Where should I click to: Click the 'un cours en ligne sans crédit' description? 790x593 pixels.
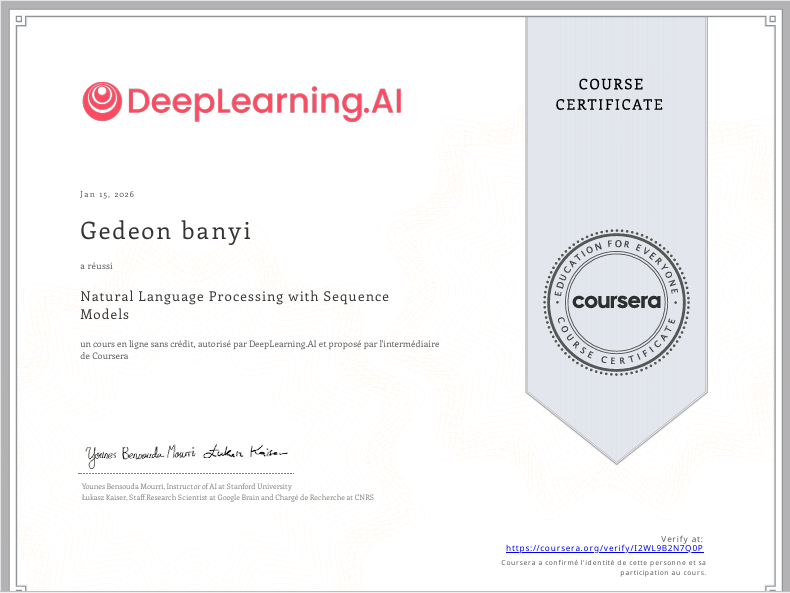coord(260,350)
